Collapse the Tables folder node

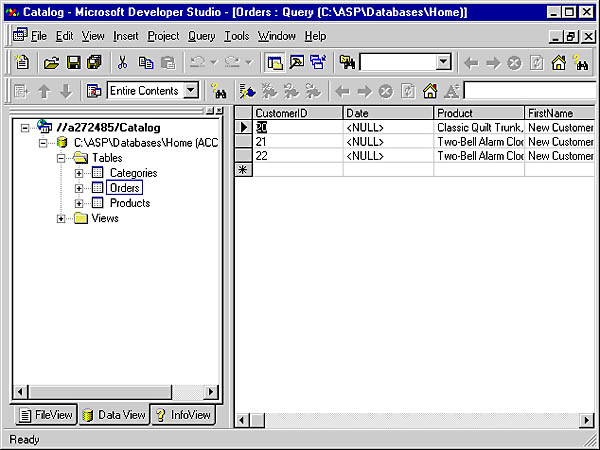click(61, 158)
